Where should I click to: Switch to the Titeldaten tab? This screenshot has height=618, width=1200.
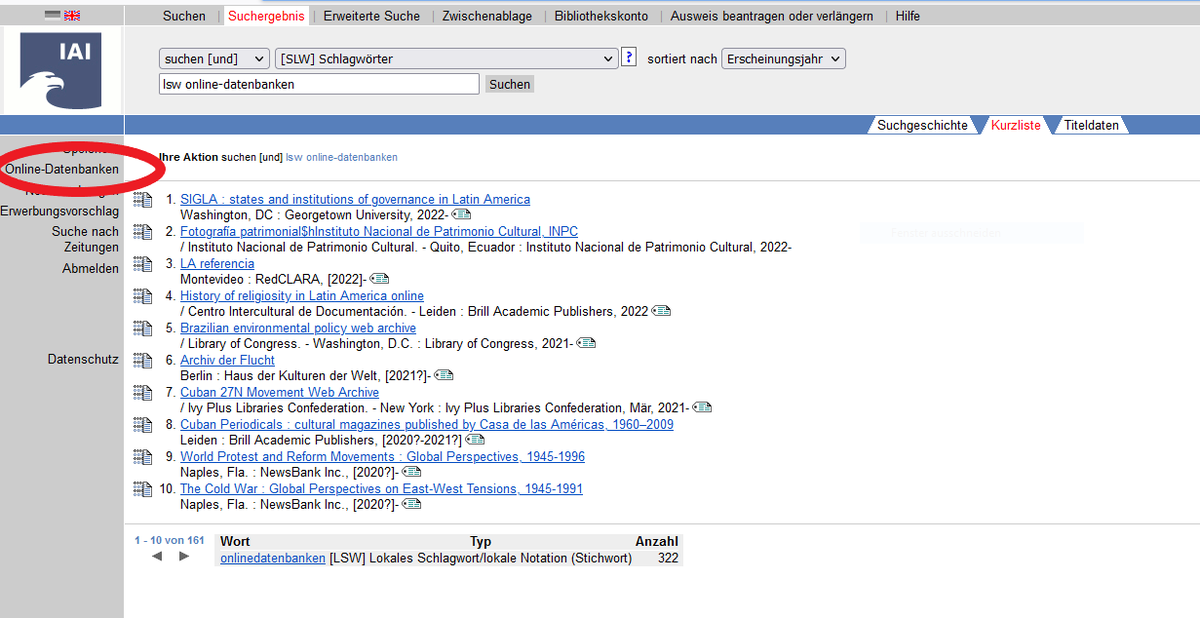point(1091,125)
